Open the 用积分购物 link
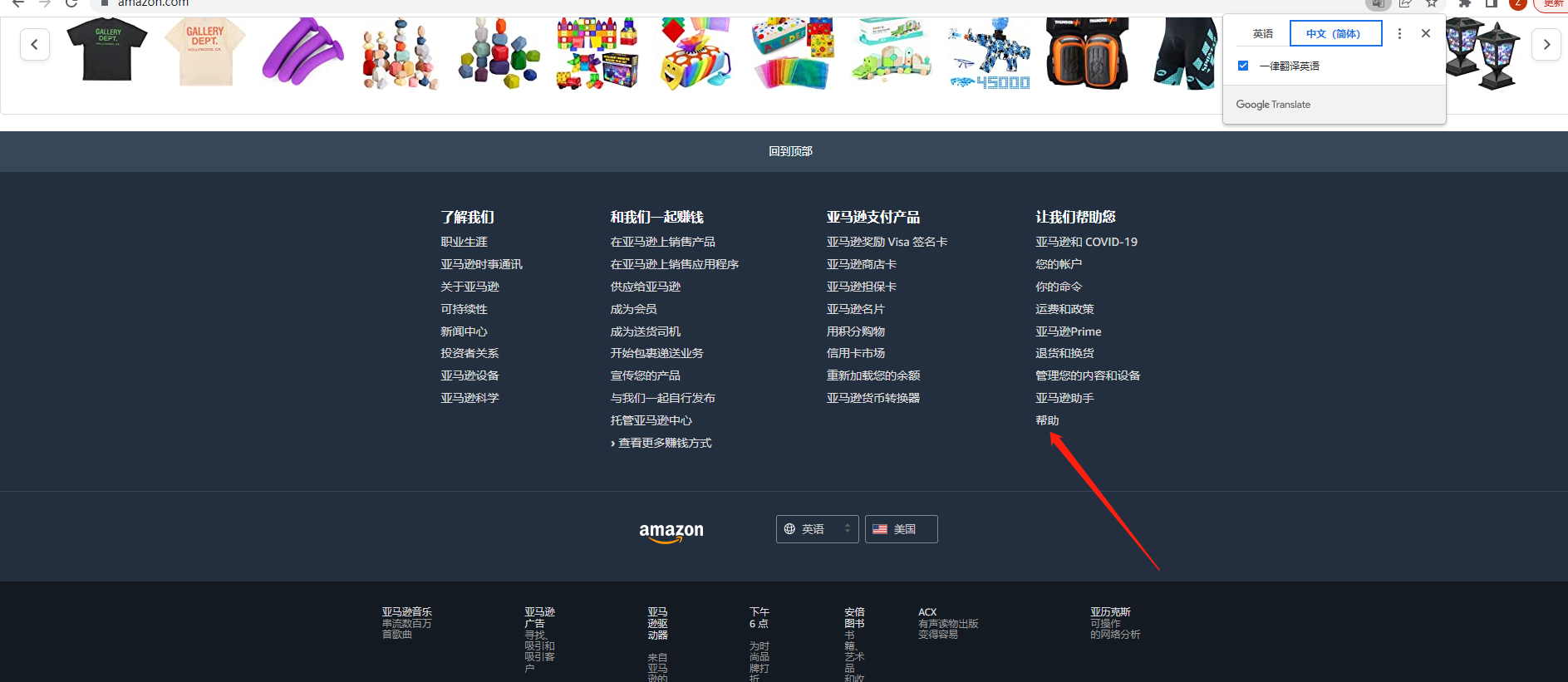Screen dimensions: 1568x682 (x=855, y=331)
